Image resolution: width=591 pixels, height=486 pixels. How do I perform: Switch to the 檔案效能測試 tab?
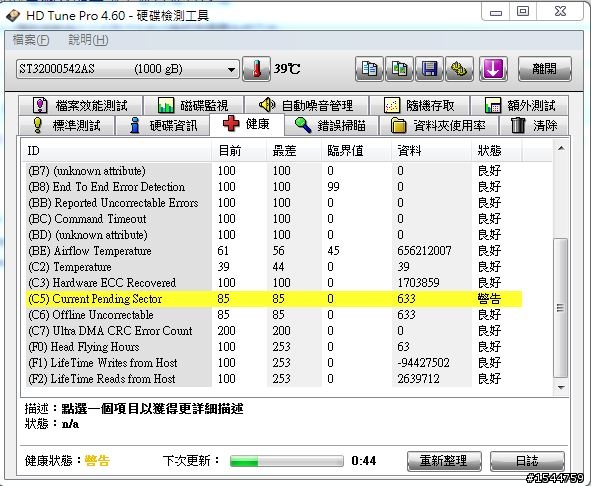[81, 105]
